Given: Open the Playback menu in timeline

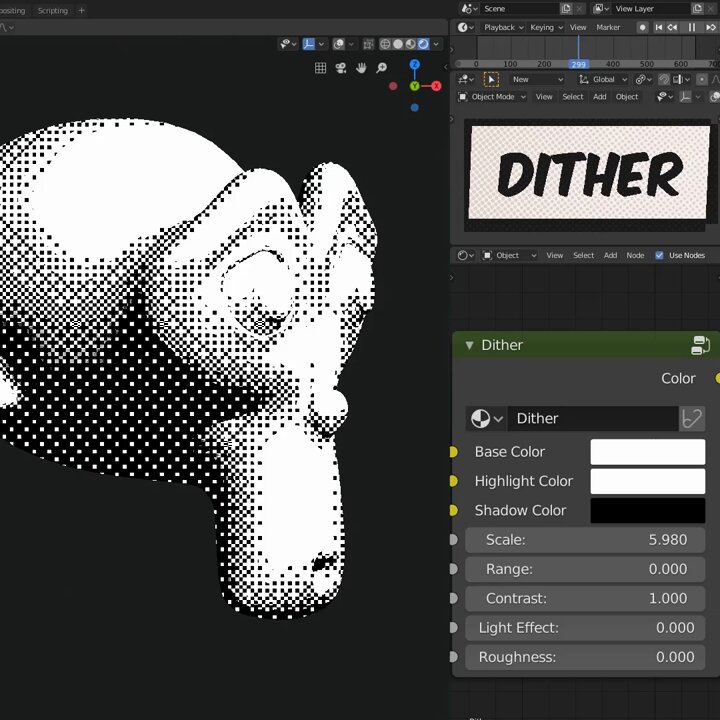Looking at the screenshot, I should (x=503, y=28).
